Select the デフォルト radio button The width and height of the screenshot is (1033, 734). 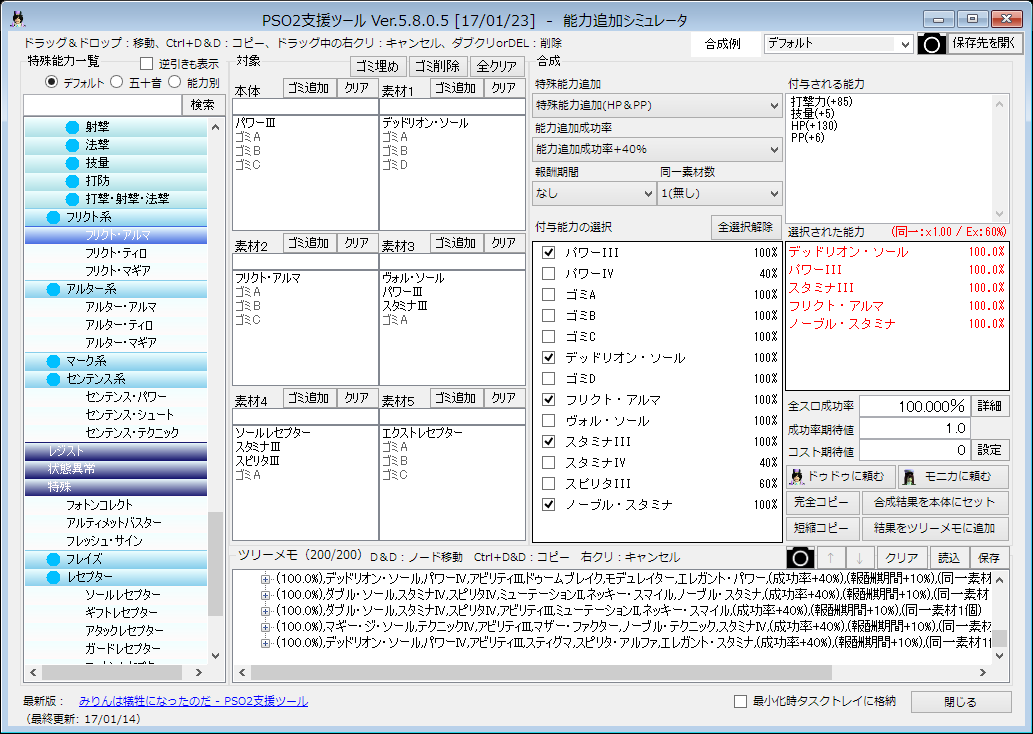point(51,82)
